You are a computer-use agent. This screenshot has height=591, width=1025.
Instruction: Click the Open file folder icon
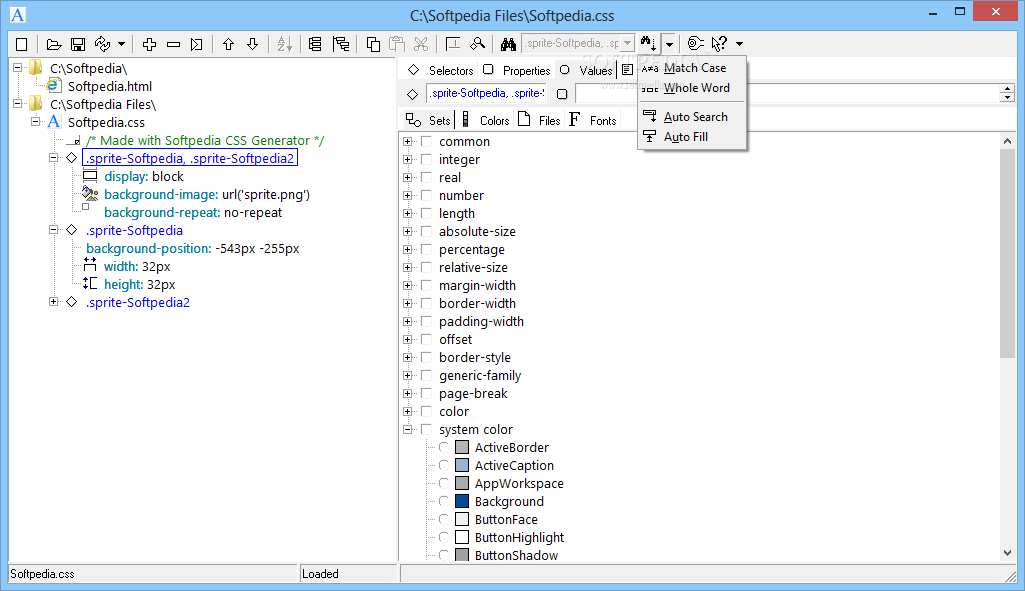(54, 44)
